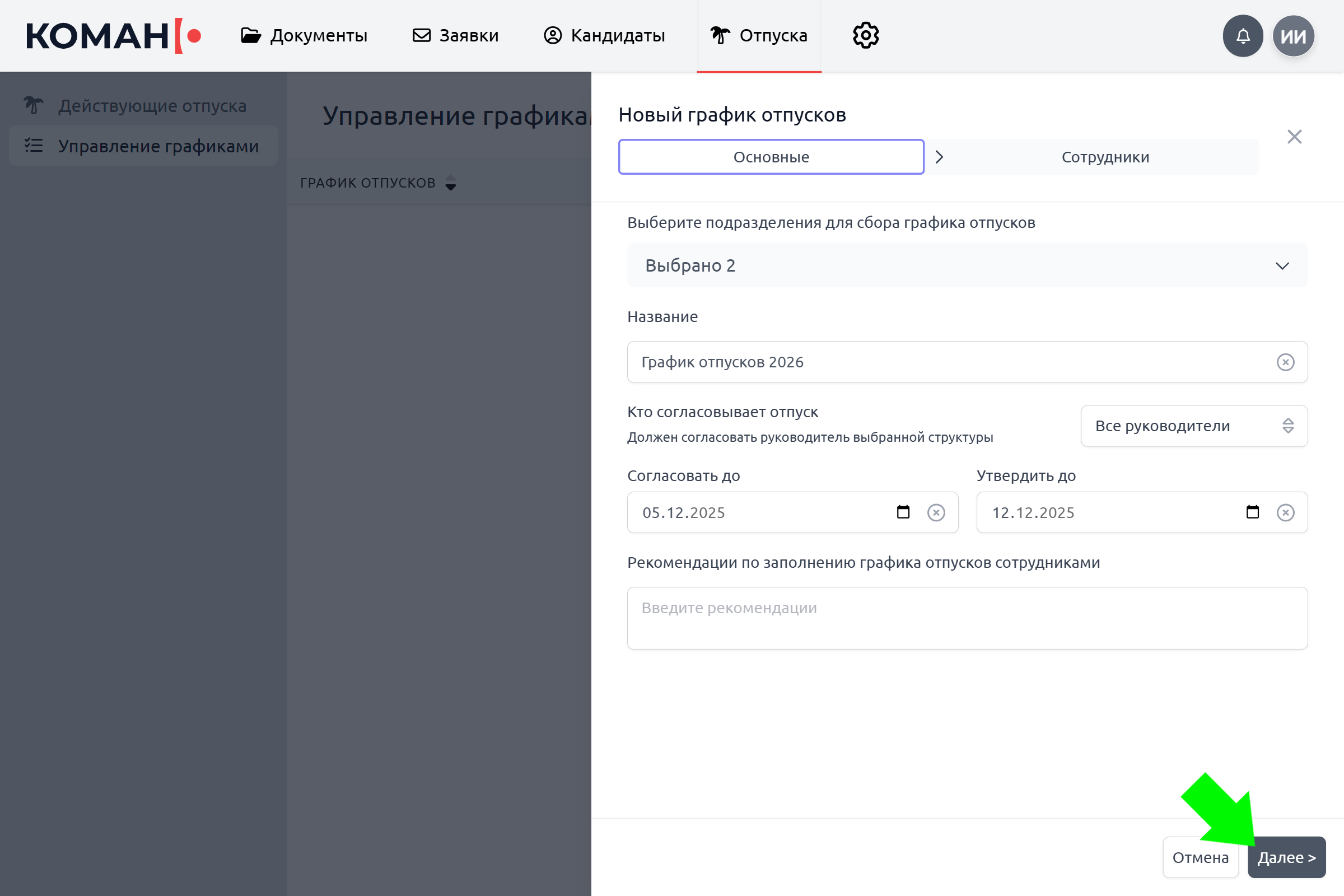Click the Отмена button
Screen dimensions: 1344x896
point(1200,857)
